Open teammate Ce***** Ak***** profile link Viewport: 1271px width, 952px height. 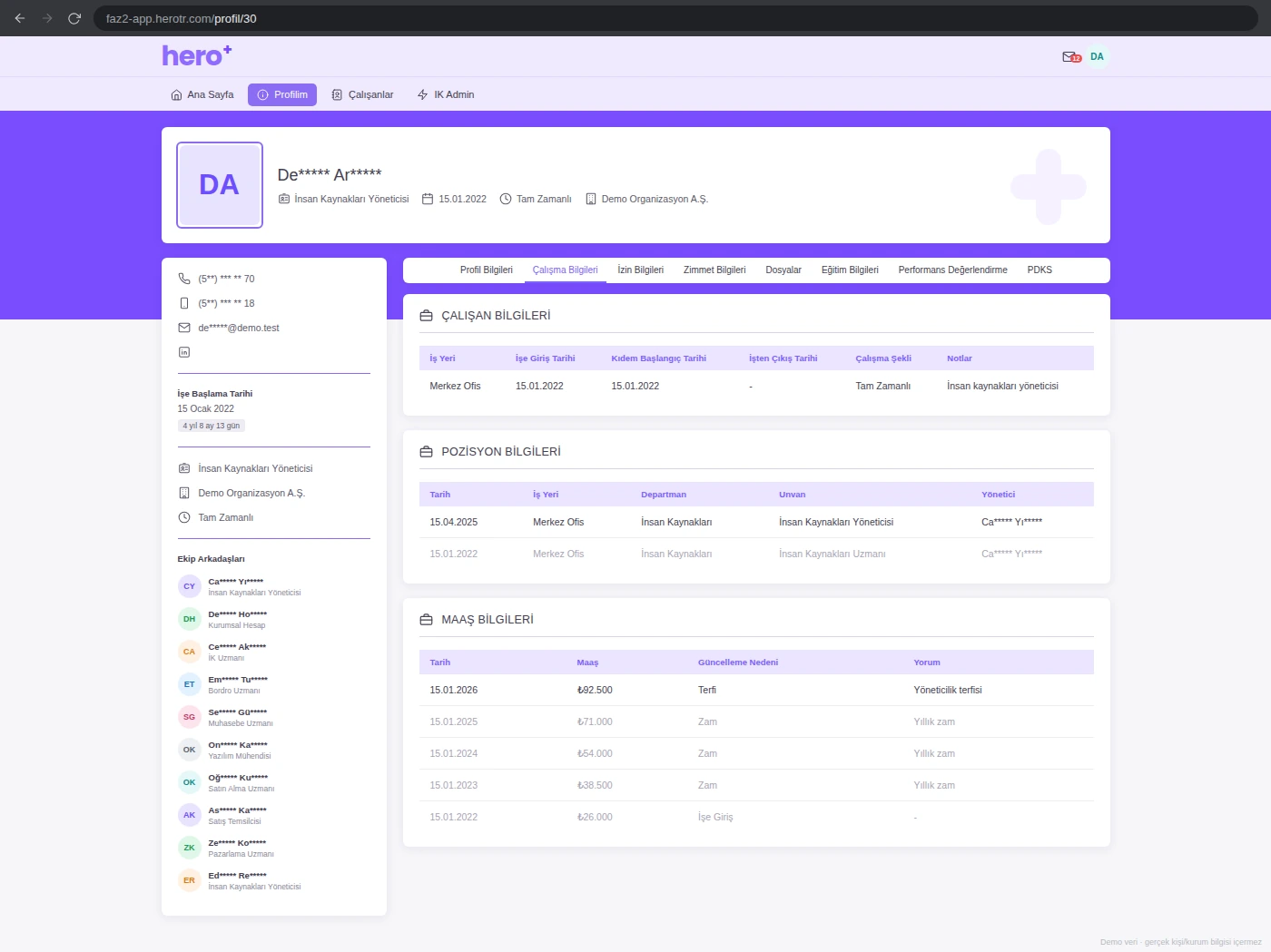tap(237, 646)
